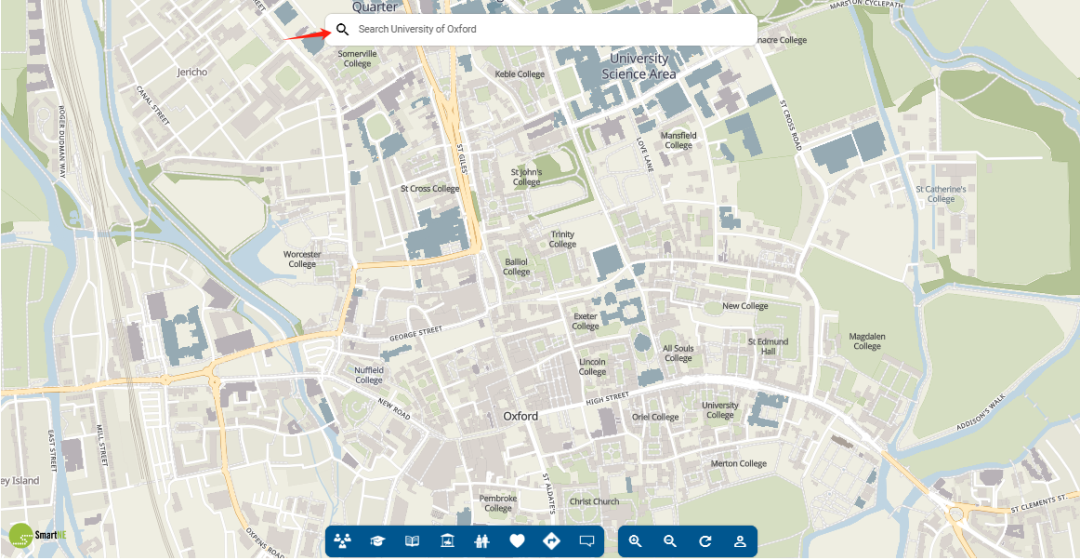Click the New College label
Screen dimensions: 1080x560
pyautogui.click(x=745, y=306)
